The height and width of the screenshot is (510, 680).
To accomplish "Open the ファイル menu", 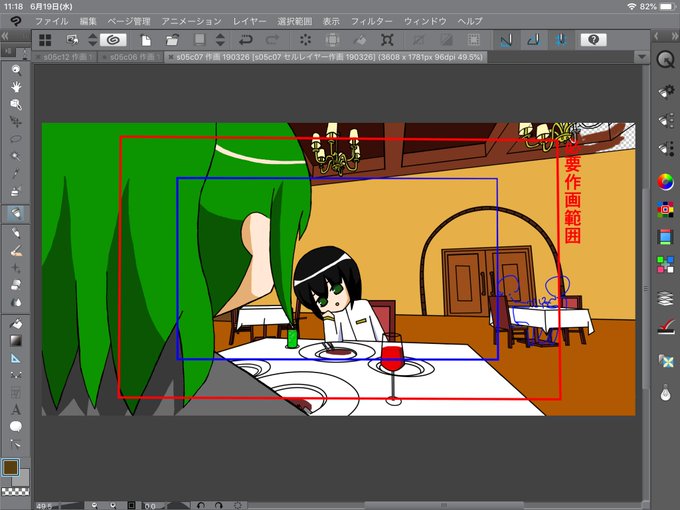I will click(52, 21).
